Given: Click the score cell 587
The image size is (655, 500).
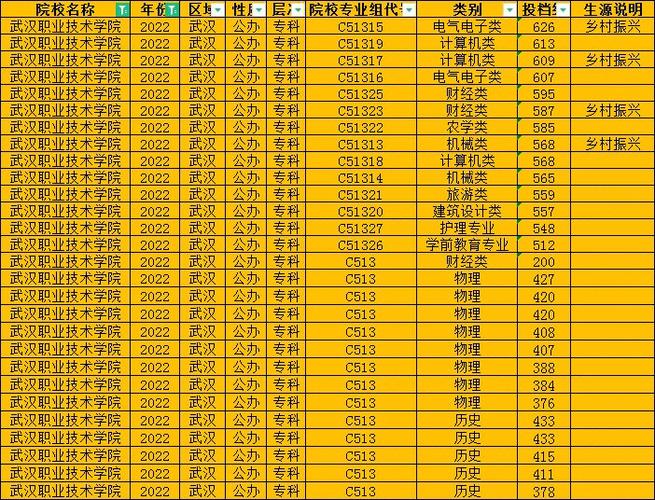Looking at the screenshot, I should tap(544, 111).
